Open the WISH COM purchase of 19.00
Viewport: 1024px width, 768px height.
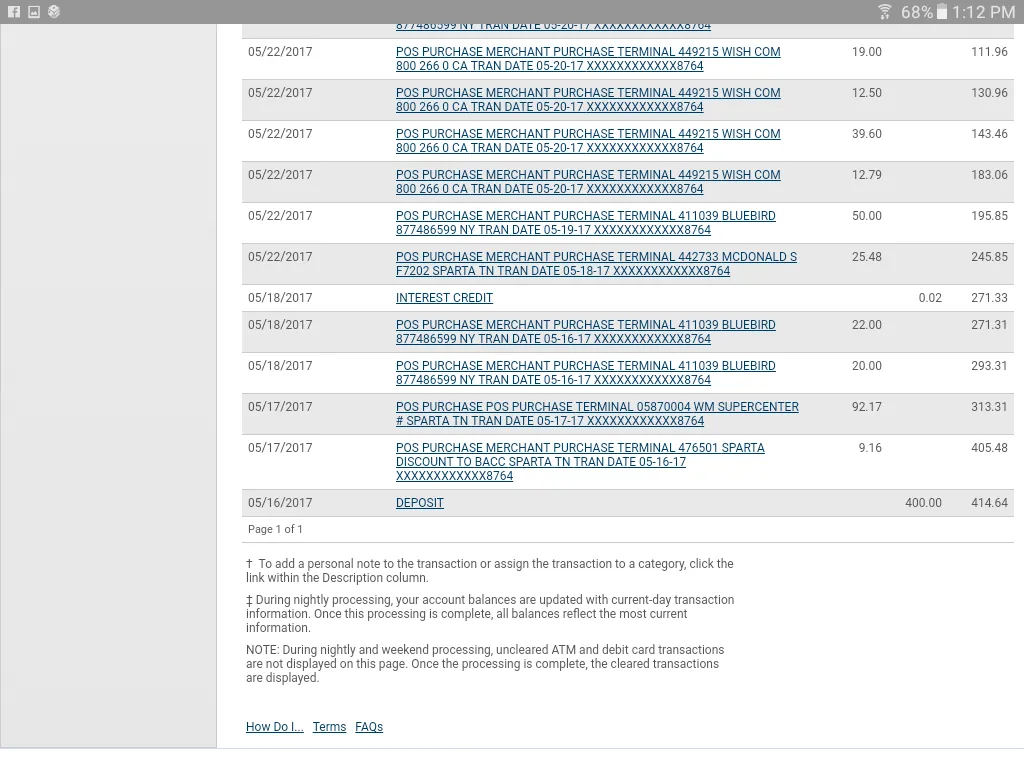pos(588,59)
